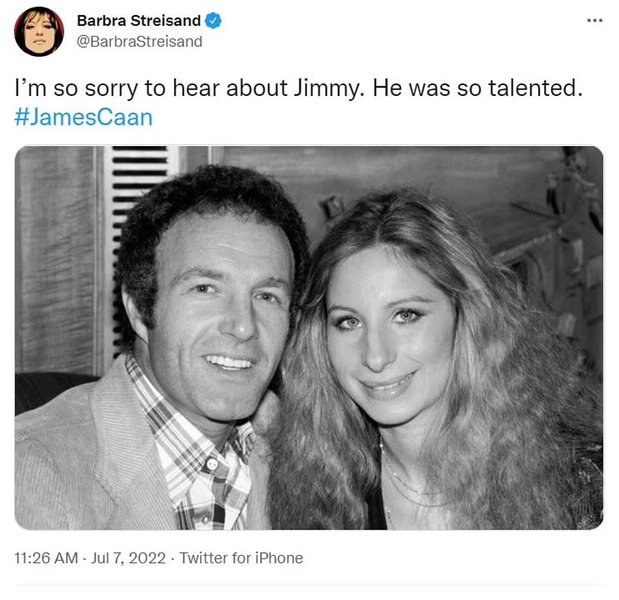Open the Barbra Streisand profile avatar

coord(39,31)
